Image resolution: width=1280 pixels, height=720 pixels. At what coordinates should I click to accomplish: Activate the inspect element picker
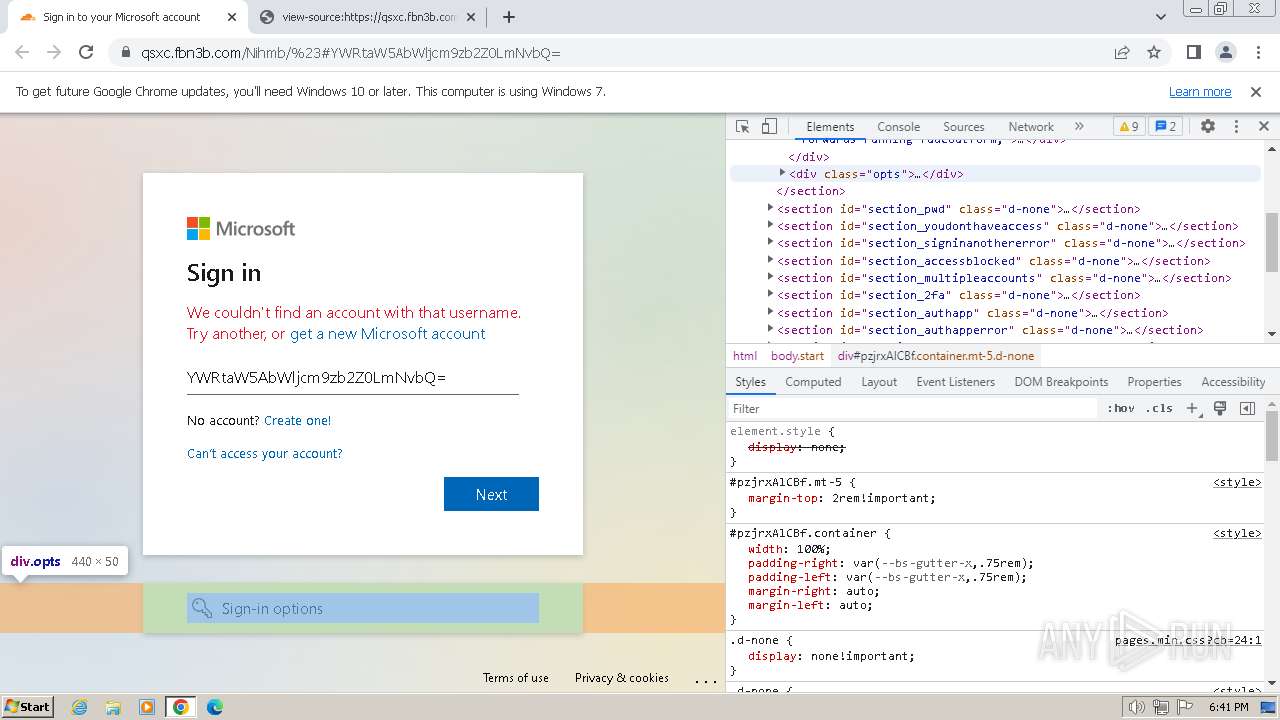(742, 127)
